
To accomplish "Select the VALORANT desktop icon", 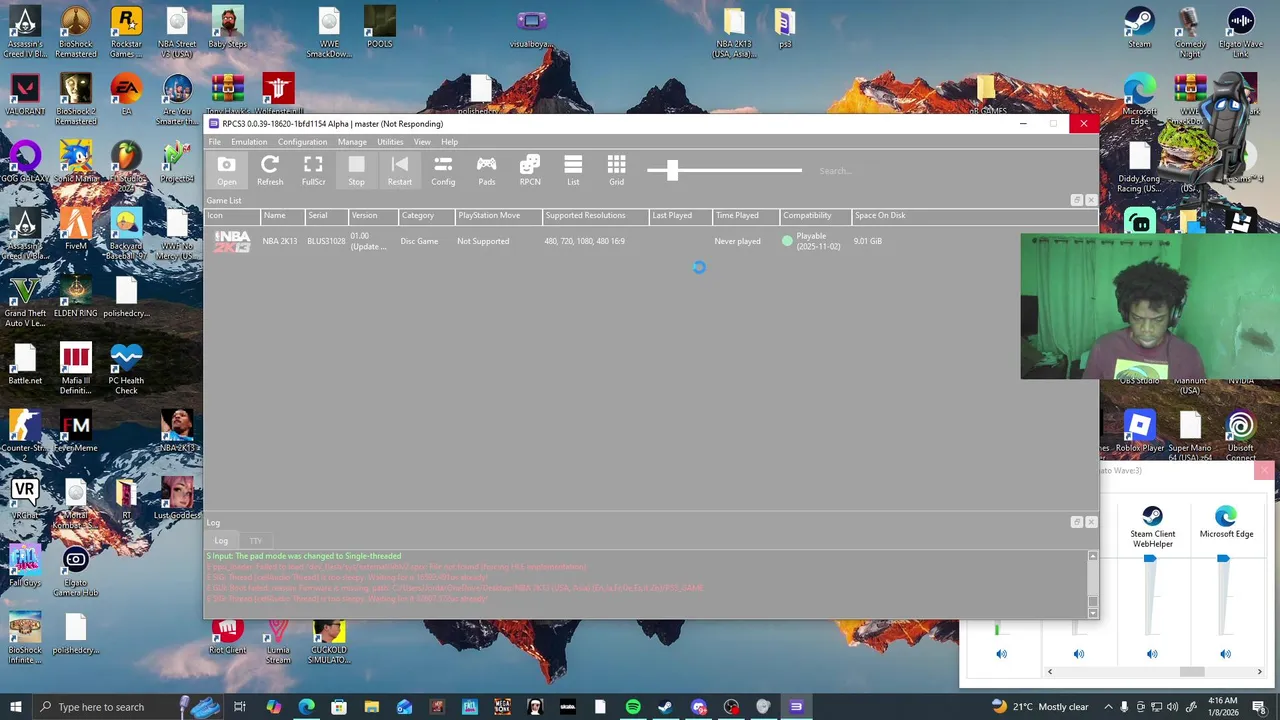I will coord(25,95).
